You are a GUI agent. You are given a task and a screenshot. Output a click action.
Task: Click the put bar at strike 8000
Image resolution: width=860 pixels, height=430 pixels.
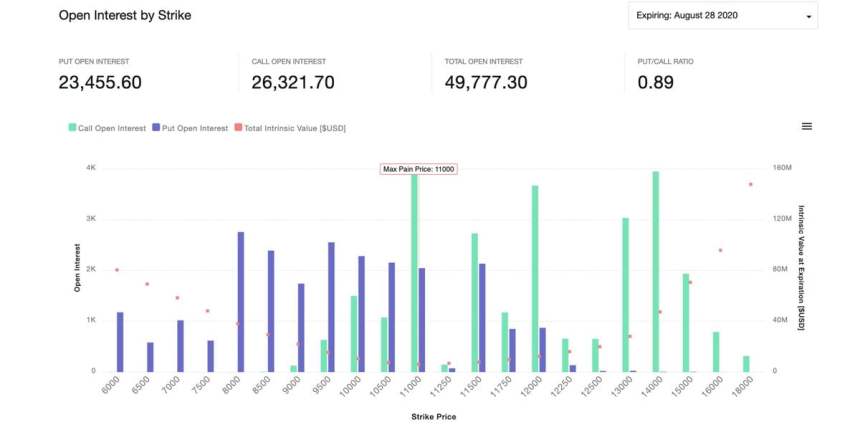tap(241, 301)
